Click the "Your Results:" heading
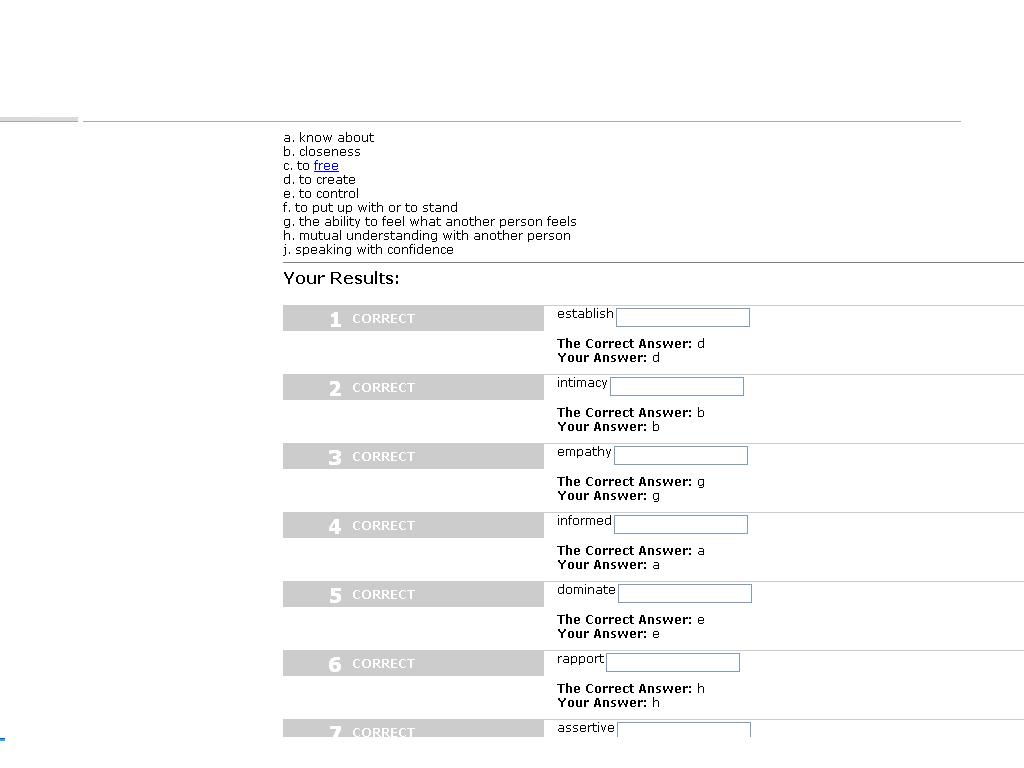 click(x=341, y=278)
